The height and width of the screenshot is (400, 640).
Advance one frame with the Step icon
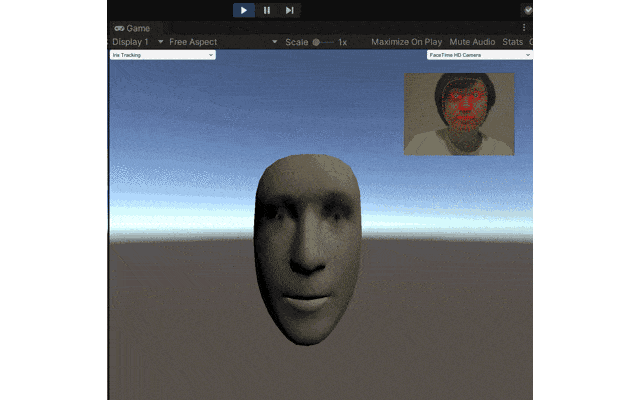(x=289, y=10)
